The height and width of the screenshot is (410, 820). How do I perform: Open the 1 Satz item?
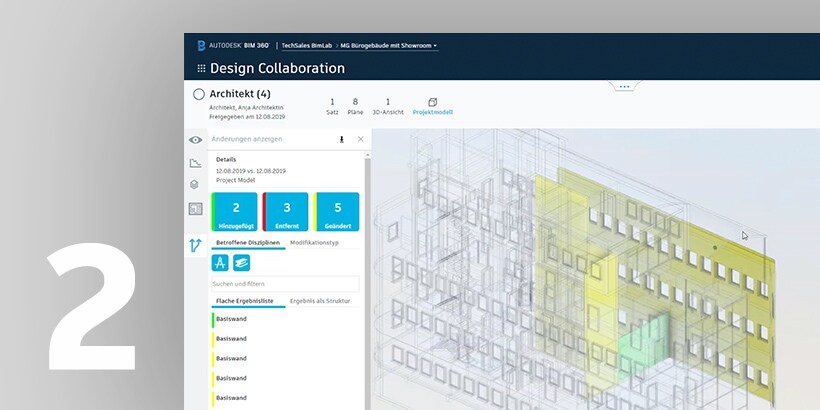(332, 106)
